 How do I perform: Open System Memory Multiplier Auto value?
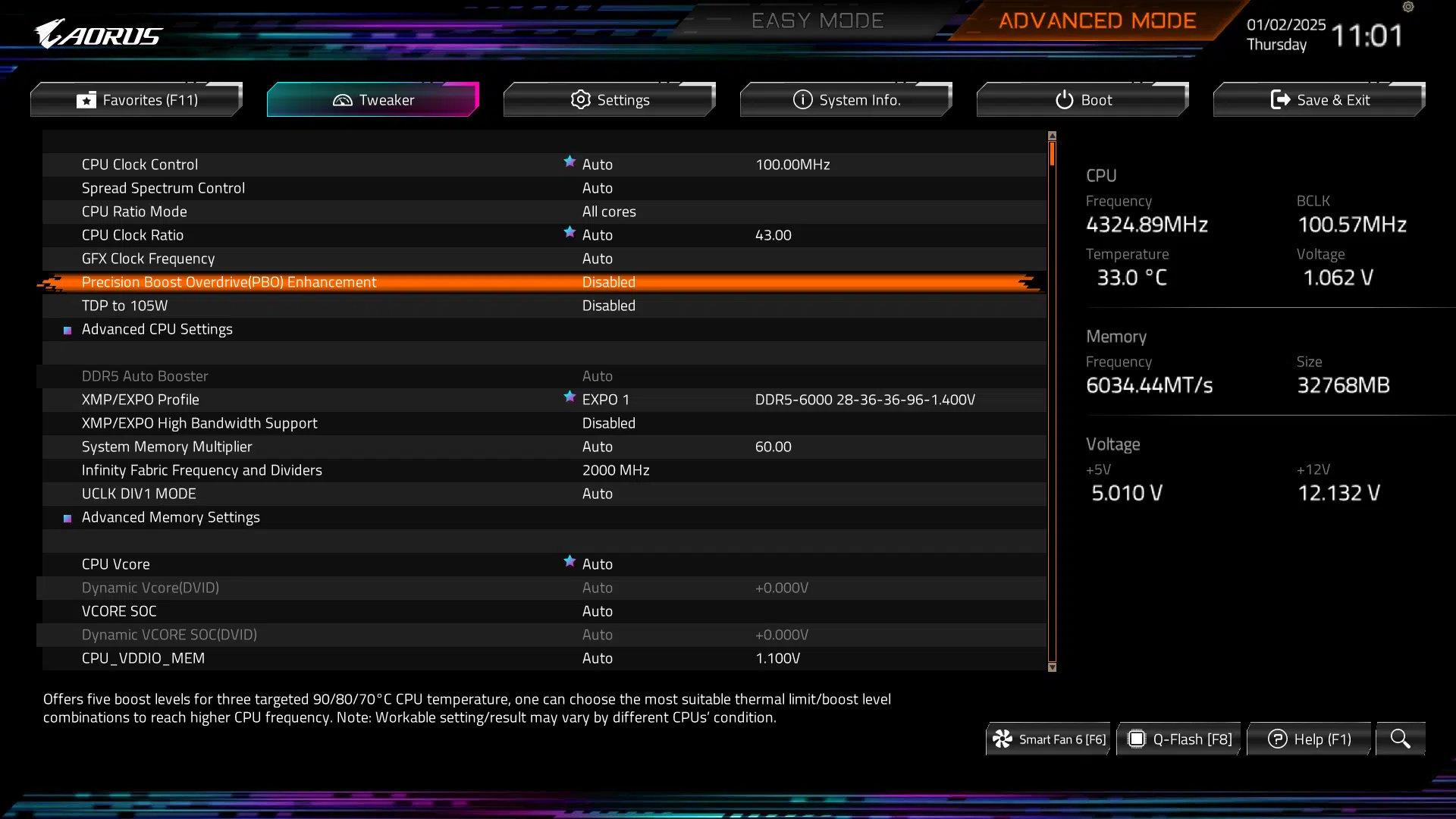coord(598,447)
